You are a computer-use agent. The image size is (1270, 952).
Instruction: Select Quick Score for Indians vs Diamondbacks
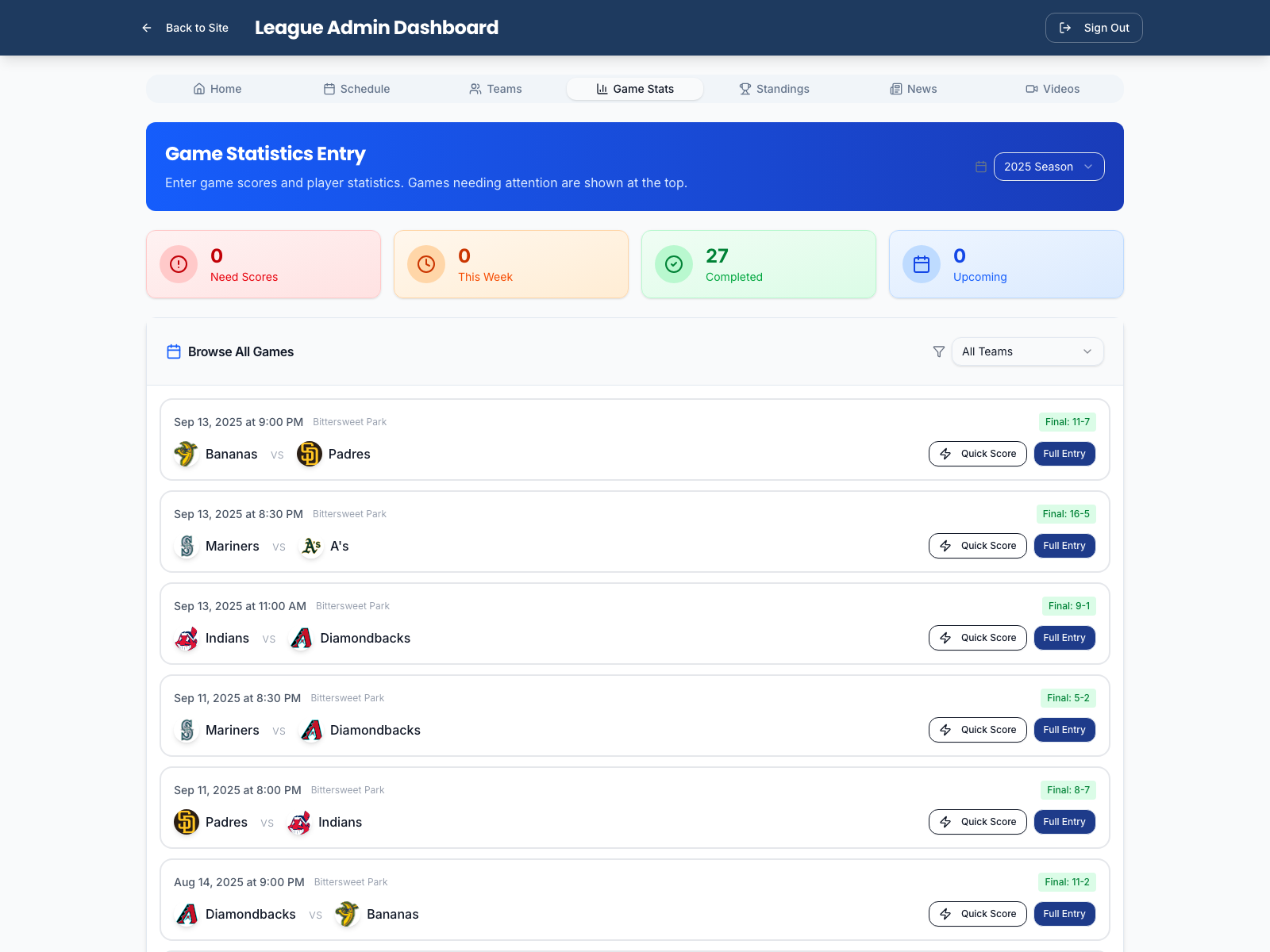tap(977, 638)
